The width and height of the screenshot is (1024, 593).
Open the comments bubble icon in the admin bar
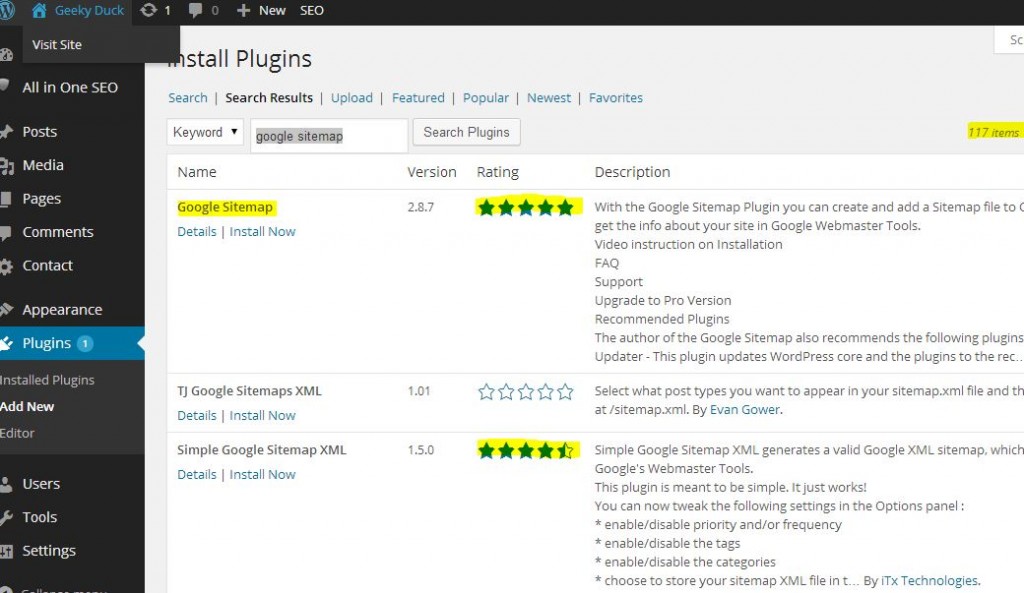tap(195, 10)
